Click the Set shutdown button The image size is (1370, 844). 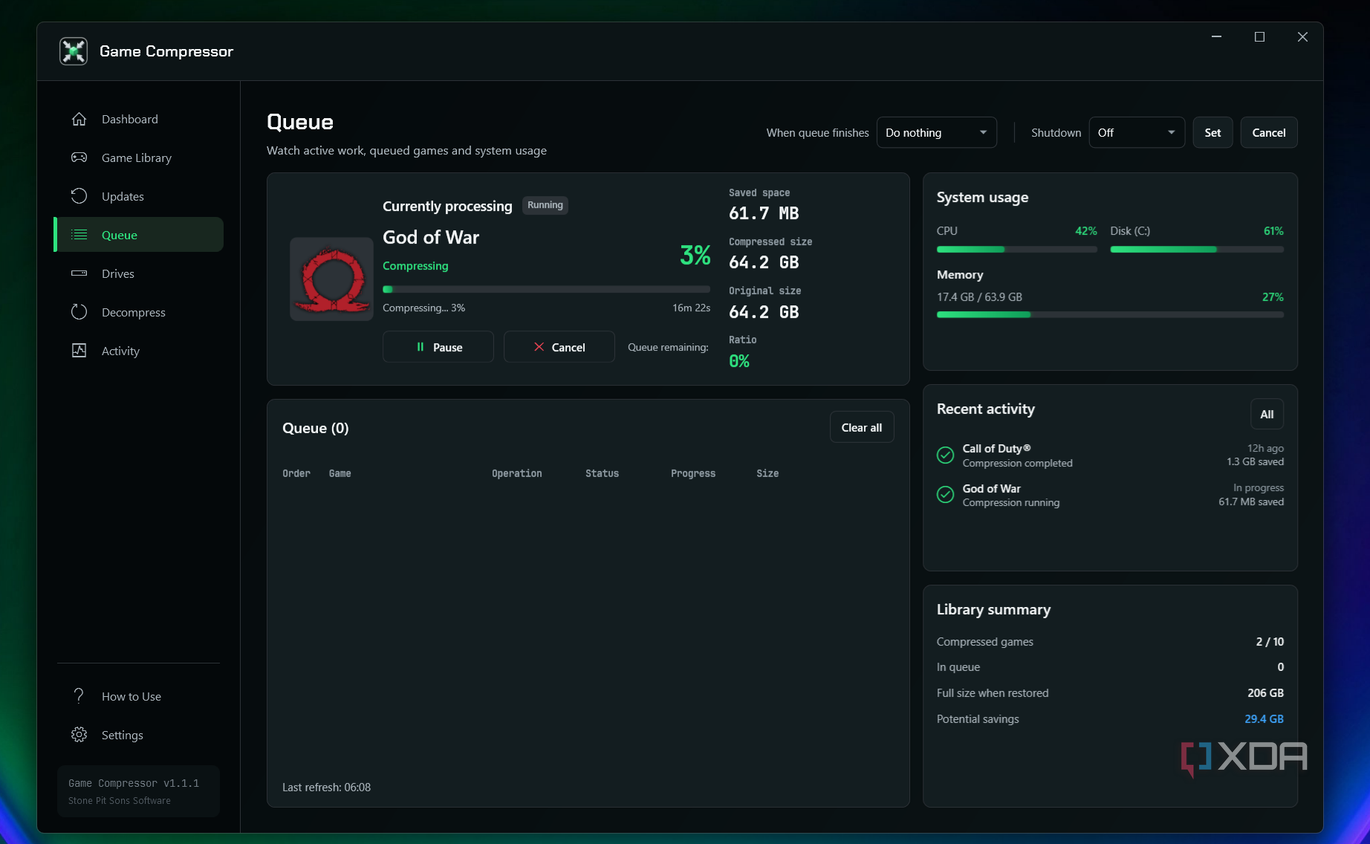(1213, 133)
